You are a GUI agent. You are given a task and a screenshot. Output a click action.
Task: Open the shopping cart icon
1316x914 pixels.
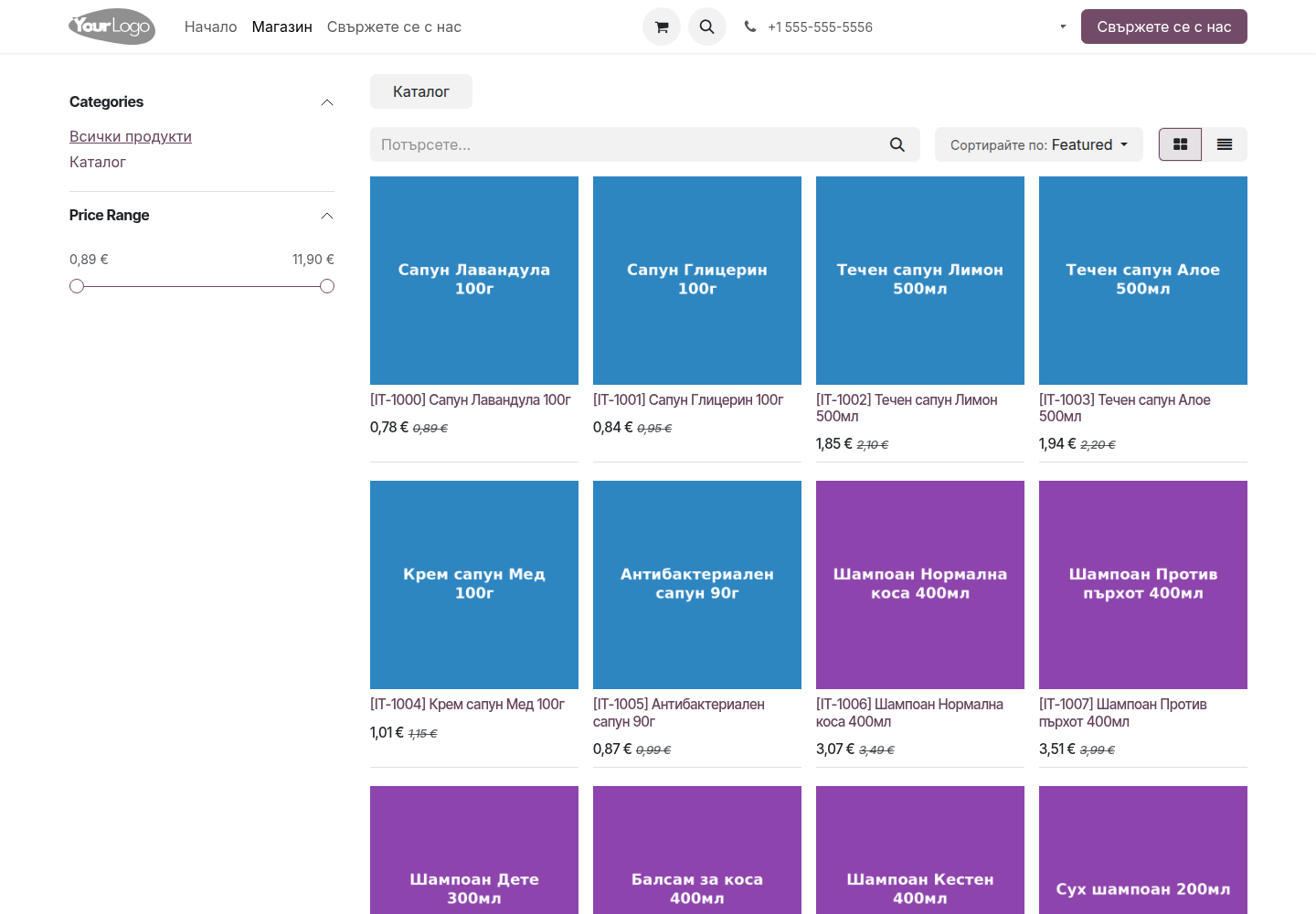click(662, 27)
